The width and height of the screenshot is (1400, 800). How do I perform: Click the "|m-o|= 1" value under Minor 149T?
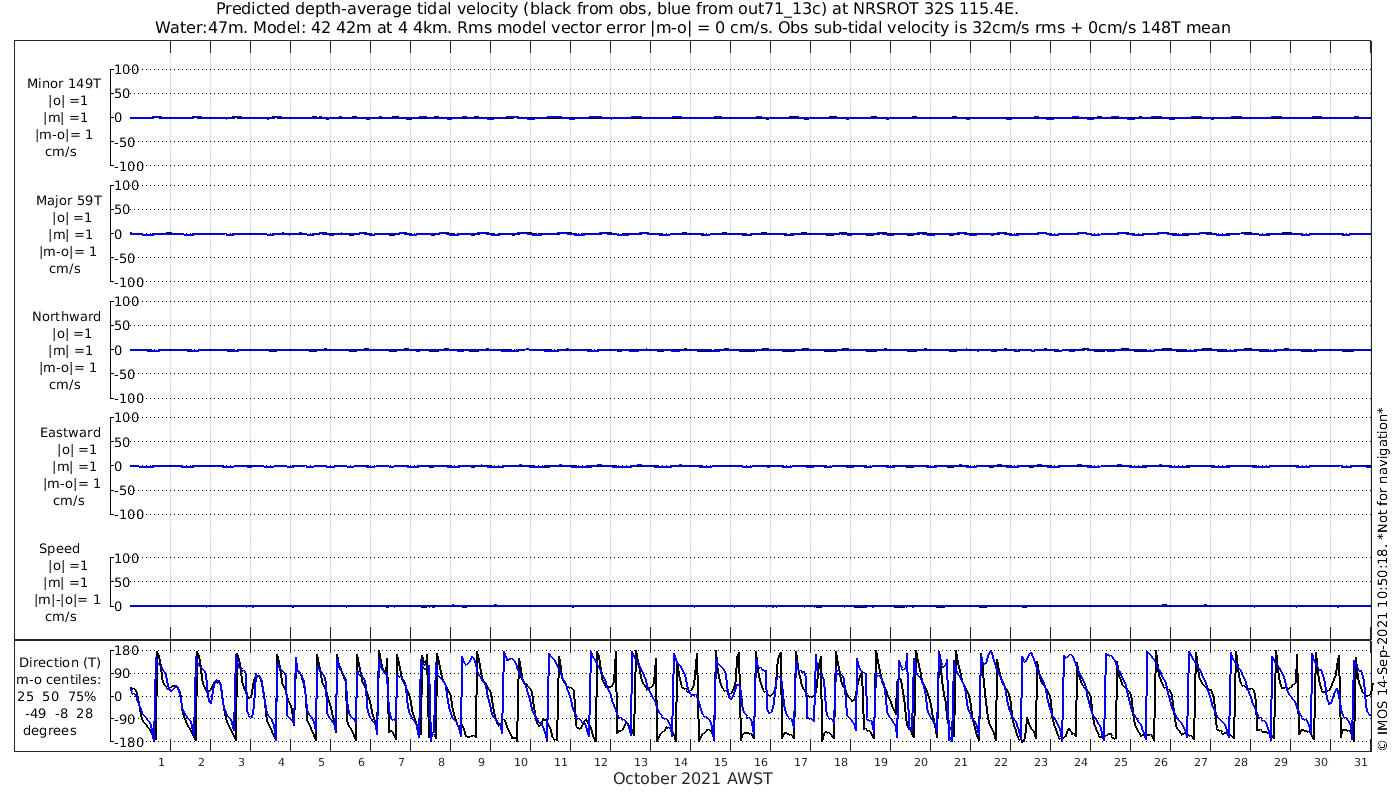click(x=65, y=135)
